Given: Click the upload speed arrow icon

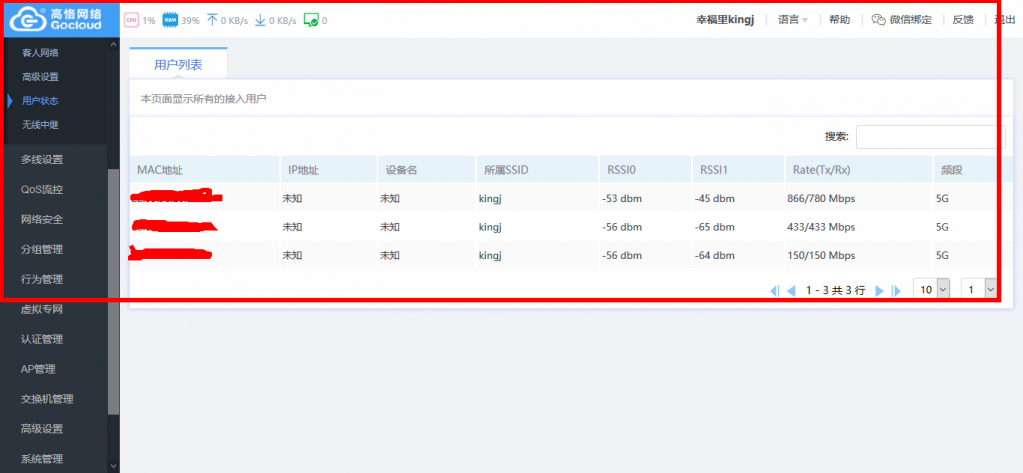Looking at the screenshot, I should click(212, 20).
